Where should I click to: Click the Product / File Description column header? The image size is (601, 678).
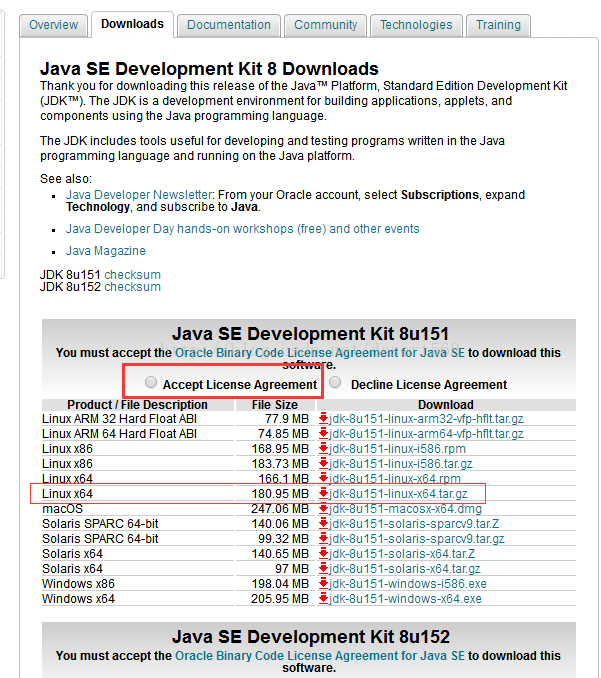coord(138,405)
